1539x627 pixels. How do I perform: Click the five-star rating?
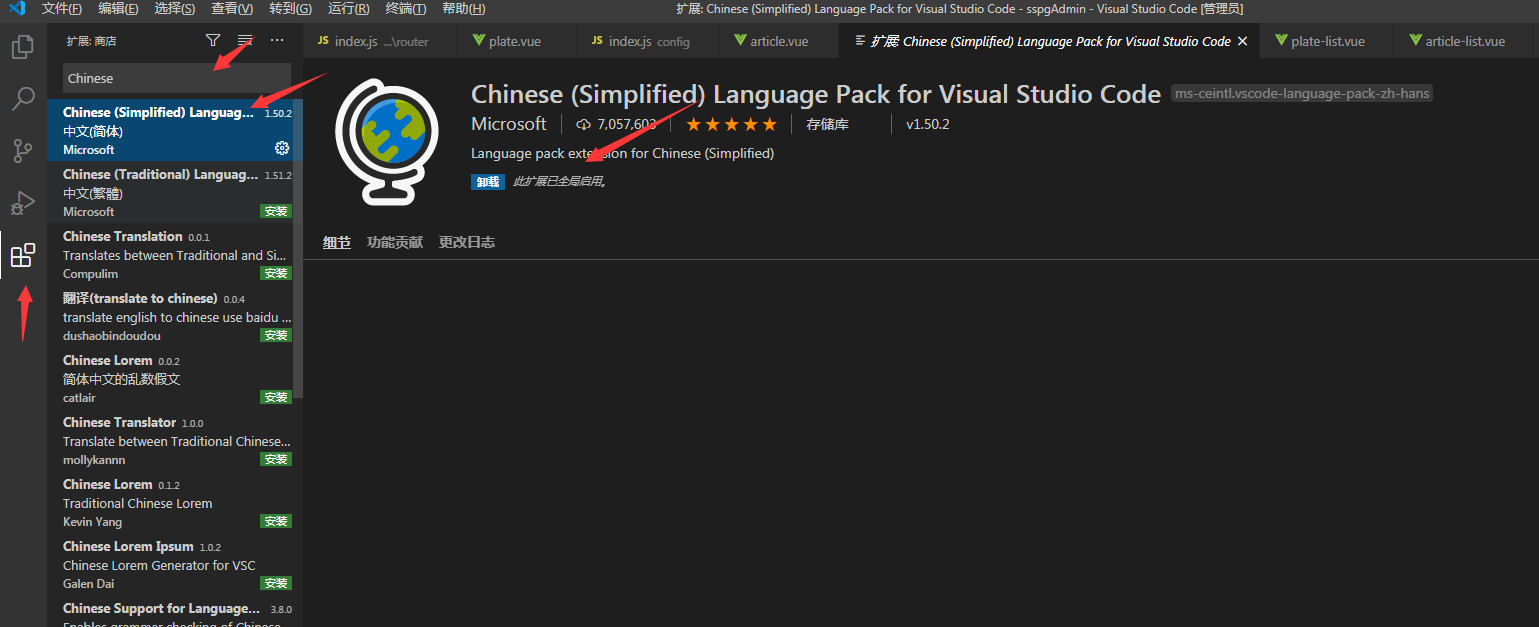(731, 124)
